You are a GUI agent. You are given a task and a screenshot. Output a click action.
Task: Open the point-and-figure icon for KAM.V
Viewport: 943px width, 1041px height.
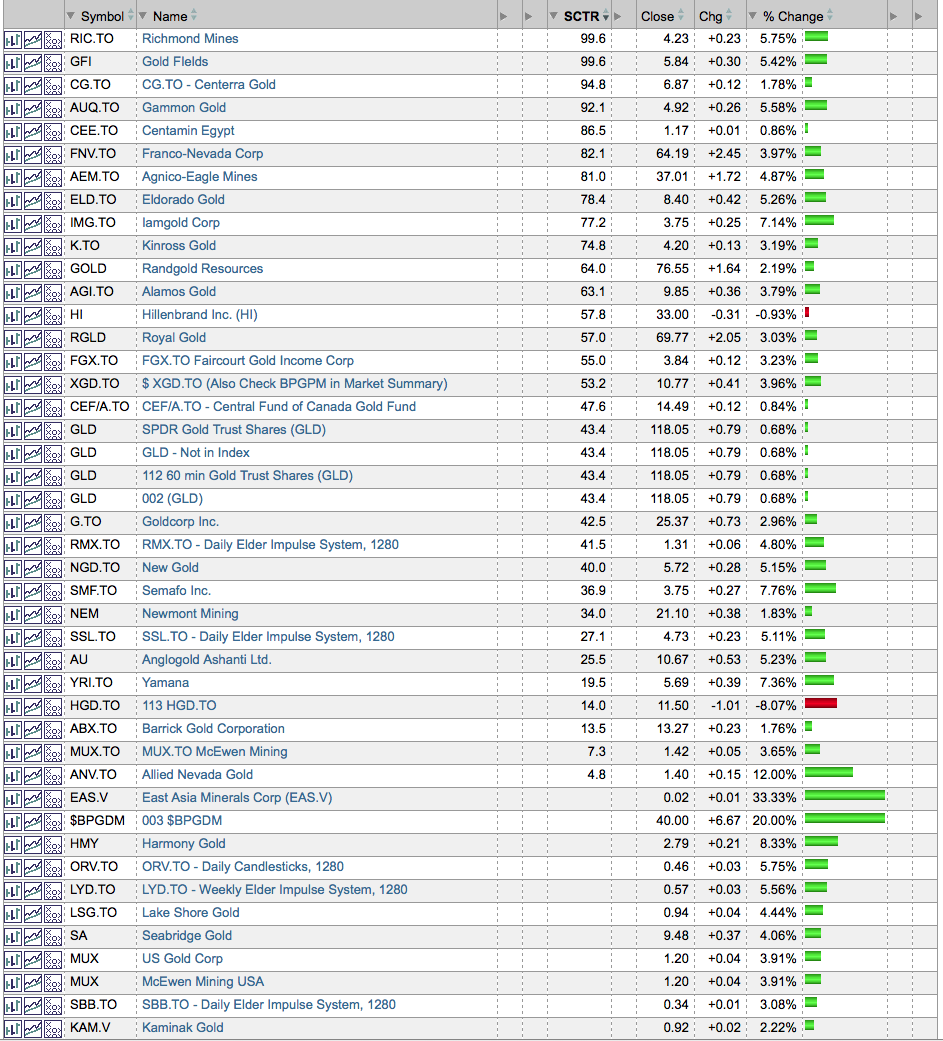pyautogui.click(x=53, y=1029)
